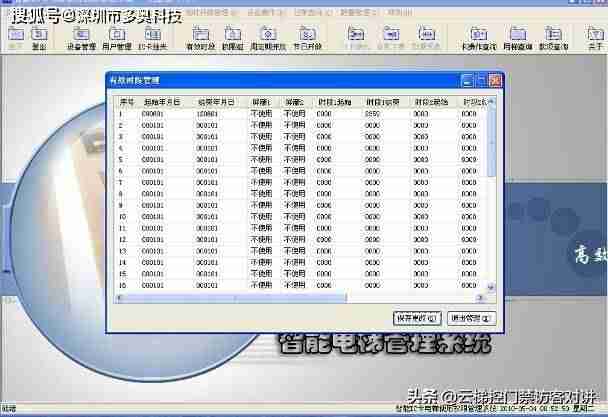Click the 时段1起始 column header
The width and height of the screenshot is (608, 417).
(335, 102)
